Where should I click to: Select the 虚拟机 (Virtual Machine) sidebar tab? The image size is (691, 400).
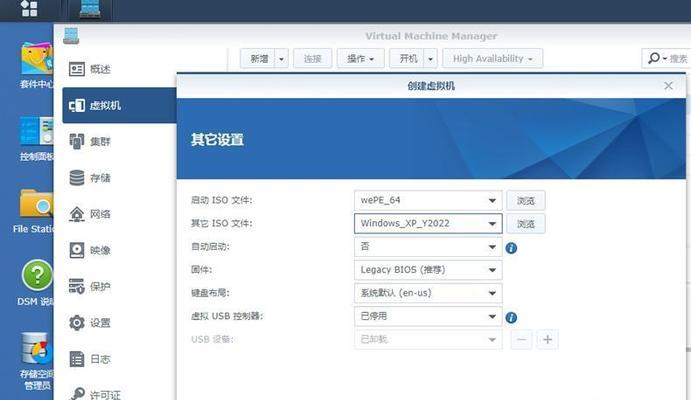[119, 105]
